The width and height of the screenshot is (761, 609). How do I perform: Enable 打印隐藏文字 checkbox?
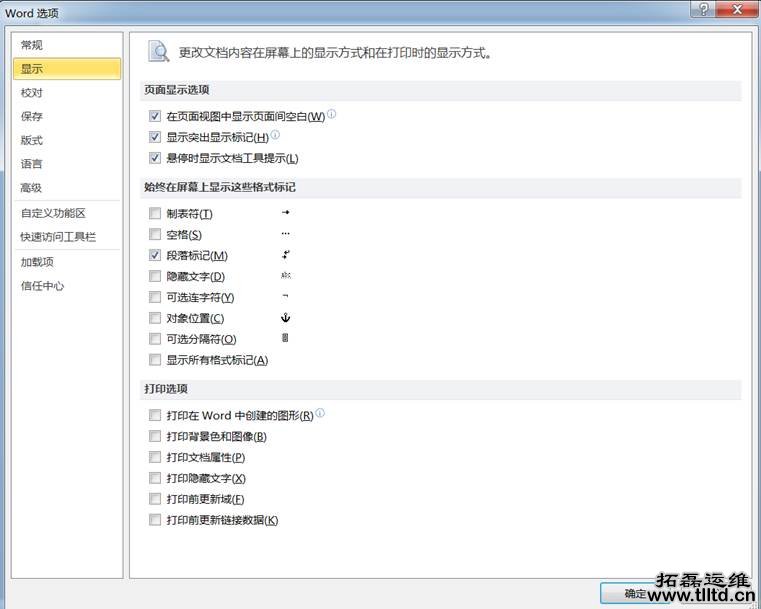[x=155, y=478]
